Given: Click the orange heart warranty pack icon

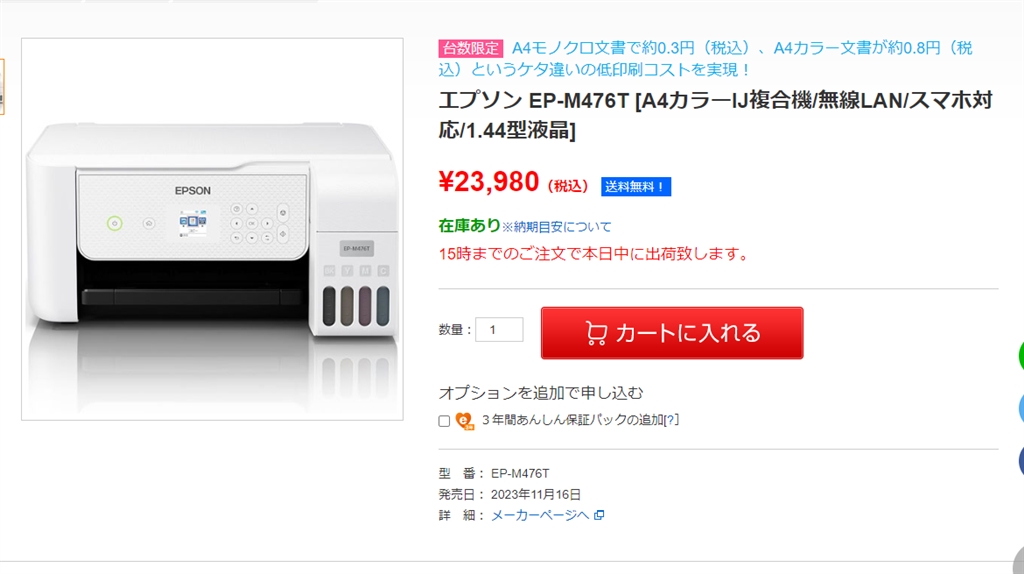Looking at the screenshot, I should pos(464,421).
